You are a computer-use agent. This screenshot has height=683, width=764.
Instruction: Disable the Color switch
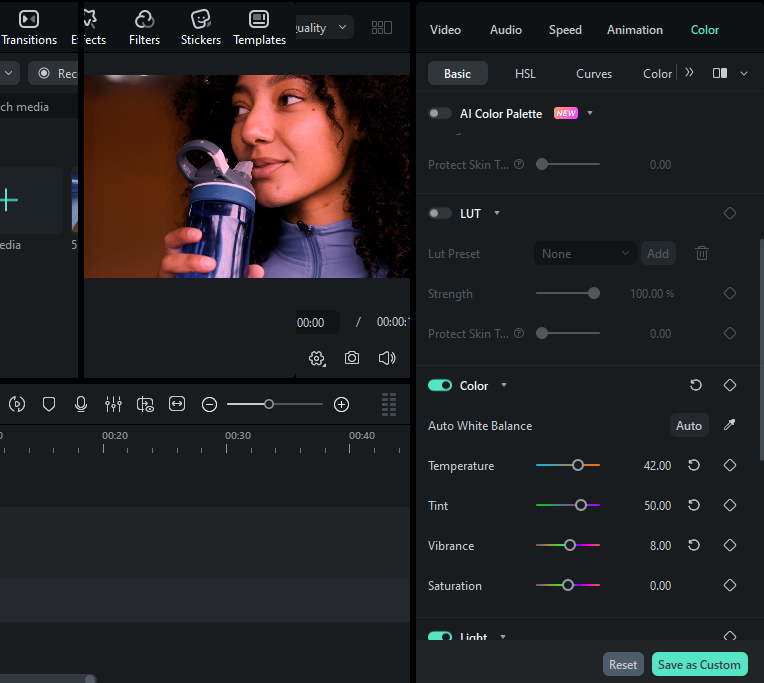(440, 385)
